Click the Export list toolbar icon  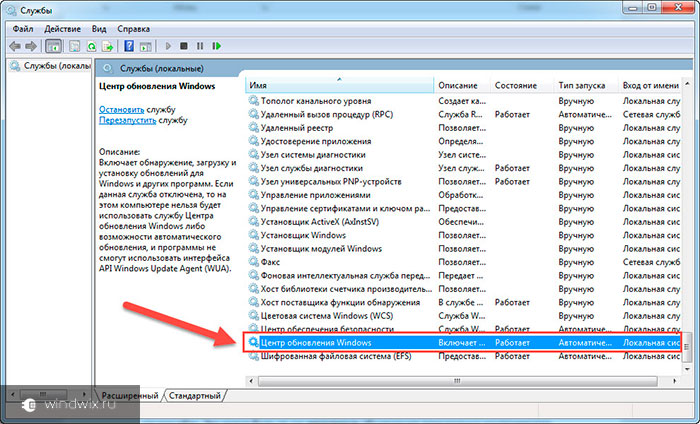tap(108, 46)
